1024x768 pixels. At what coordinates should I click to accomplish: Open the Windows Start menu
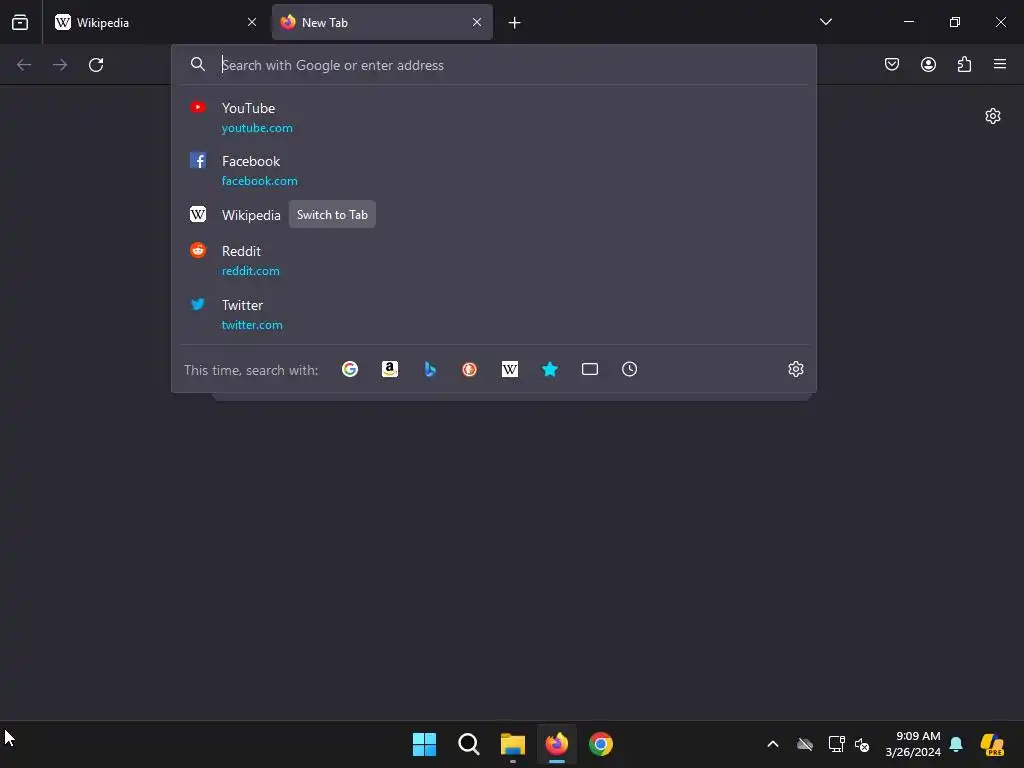pyautogui.click(x=424, y=744)
